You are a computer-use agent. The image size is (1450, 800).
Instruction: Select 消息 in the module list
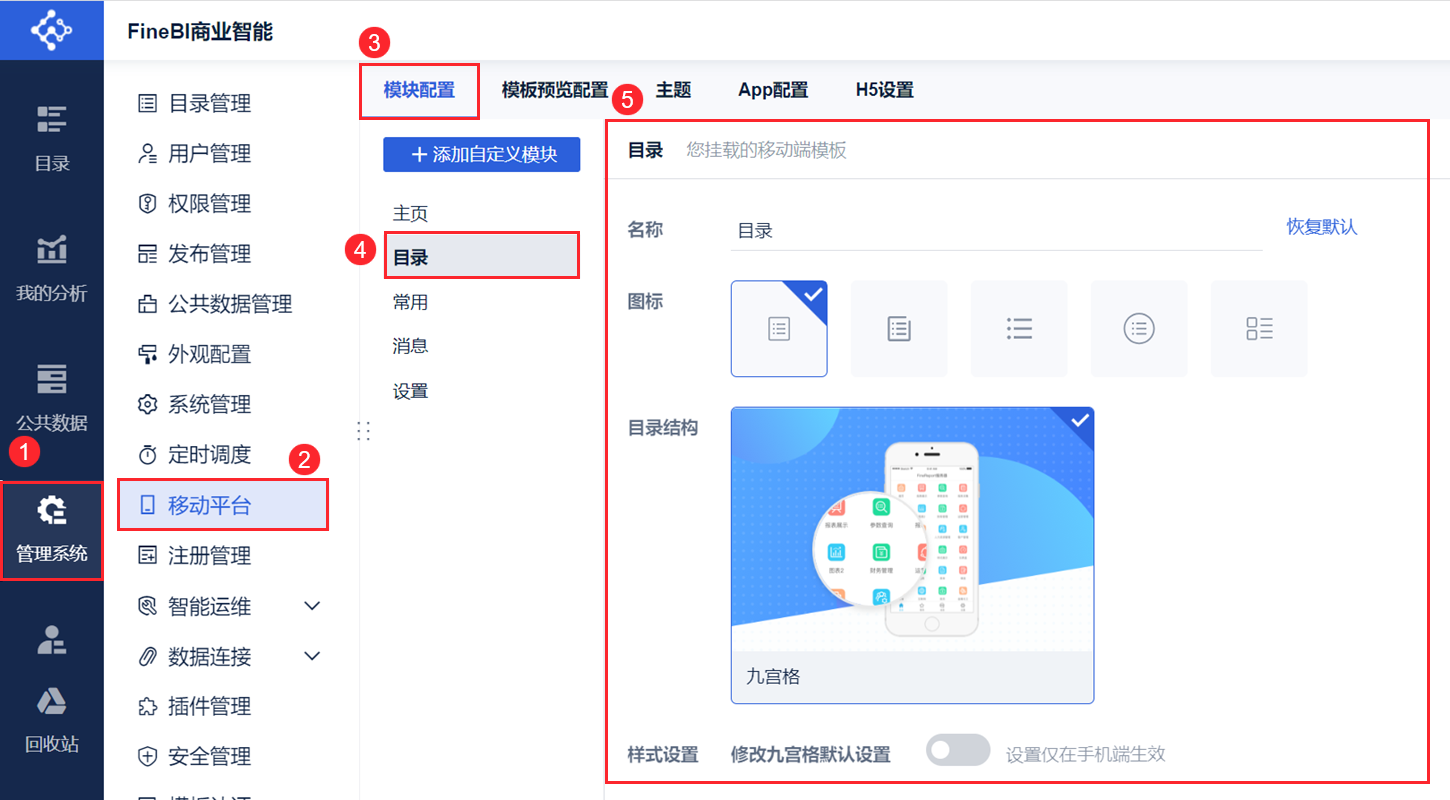410,345
